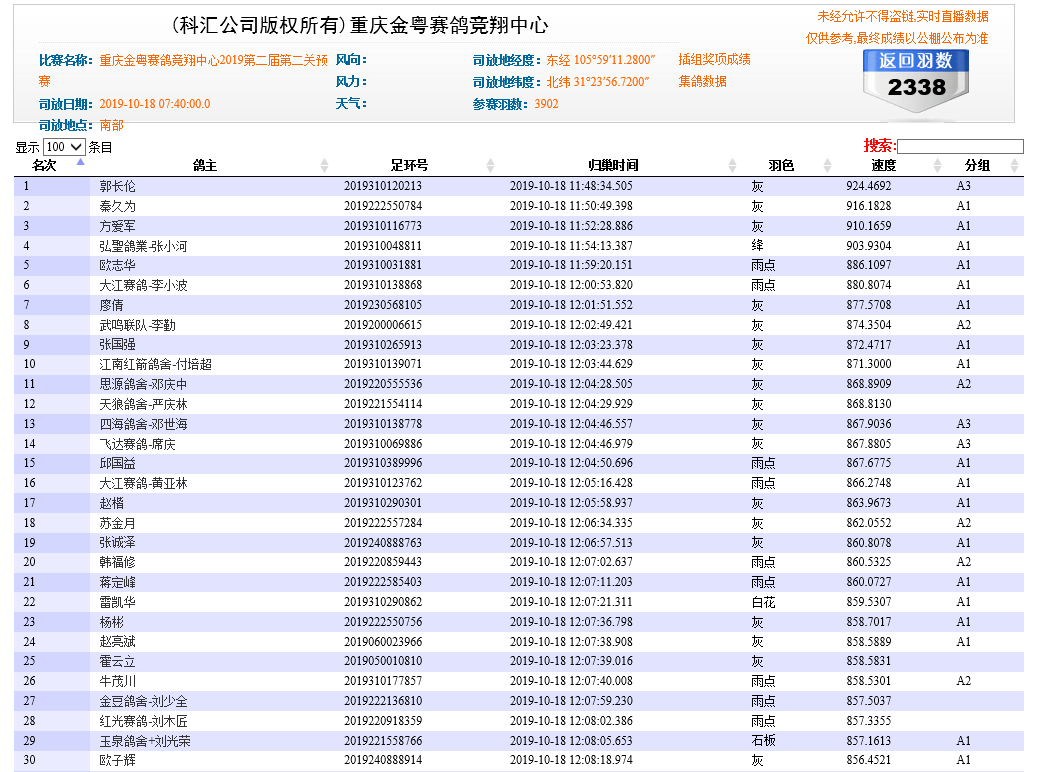Image resolution: width=1039 pixels, height=772 pixels.
Task: Click the sort arrows beside 足环号 header
Action: [490, 165]
